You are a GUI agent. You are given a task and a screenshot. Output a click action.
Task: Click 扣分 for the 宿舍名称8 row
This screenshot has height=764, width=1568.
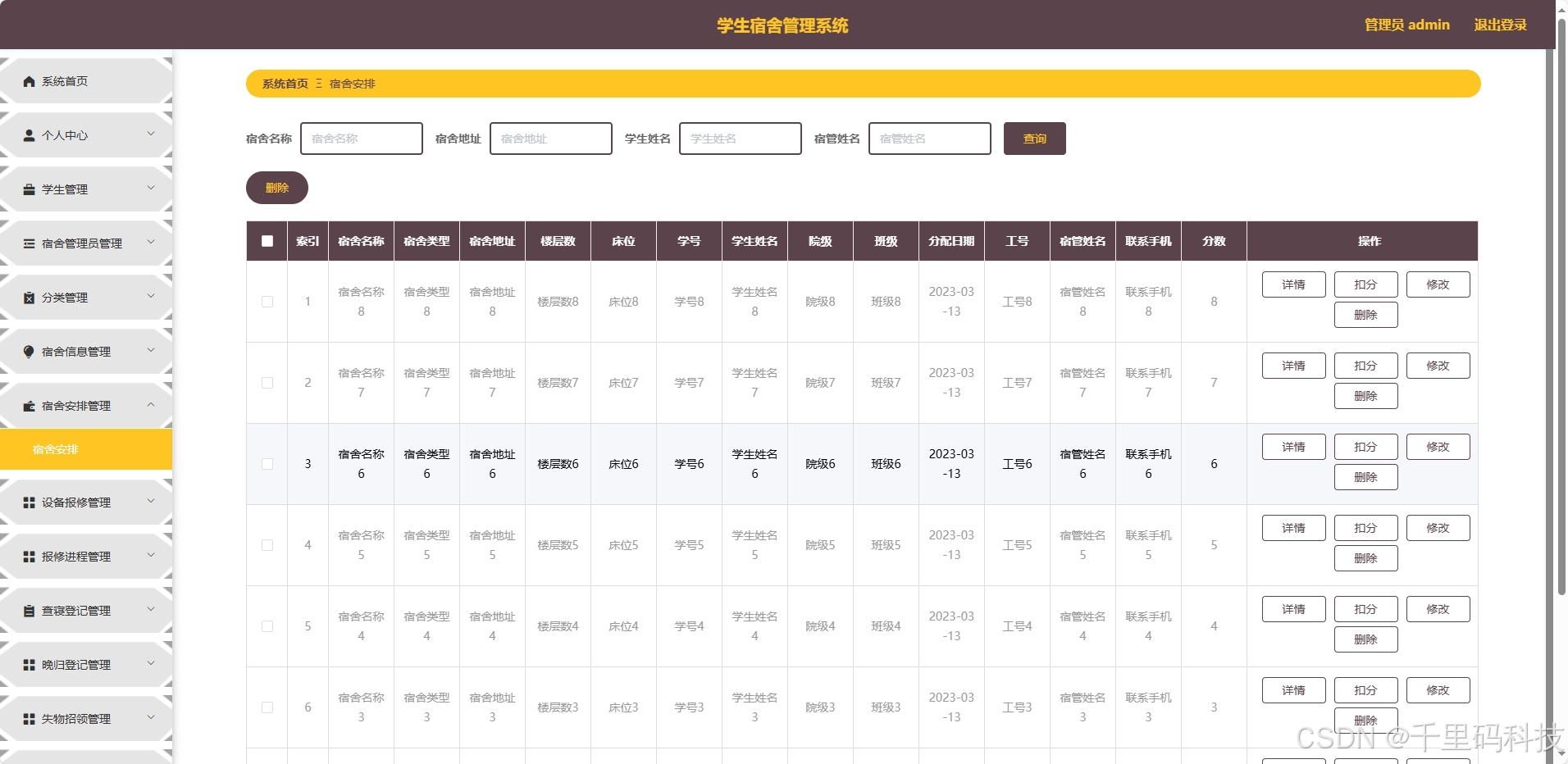click(x=1366, y=284)
